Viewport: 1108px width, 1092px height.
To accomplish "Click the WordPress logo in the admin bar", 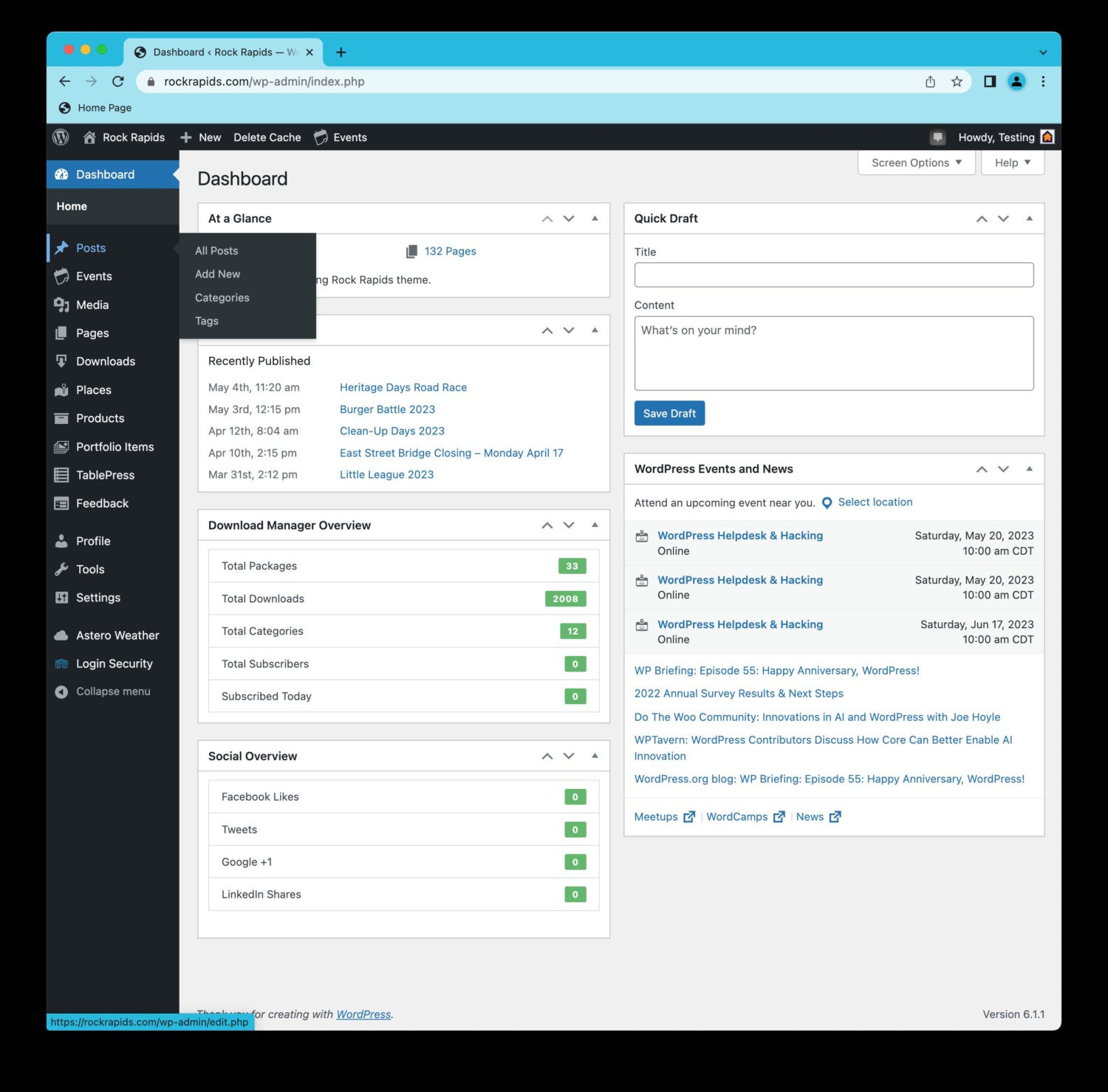I will [61, 137].
